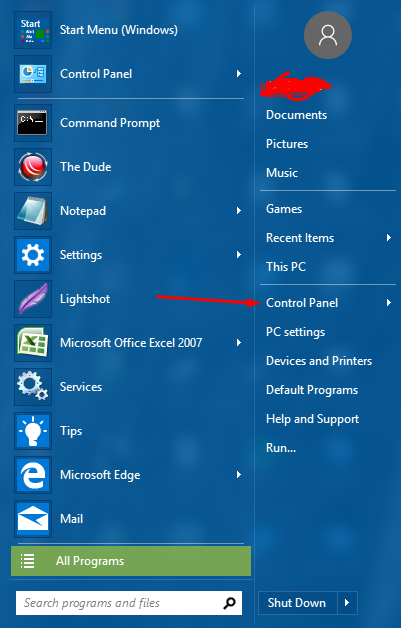The height and width of the screenshot is (628, 401).
Task: Open the Documents link
Action: [x=296, y=115]
